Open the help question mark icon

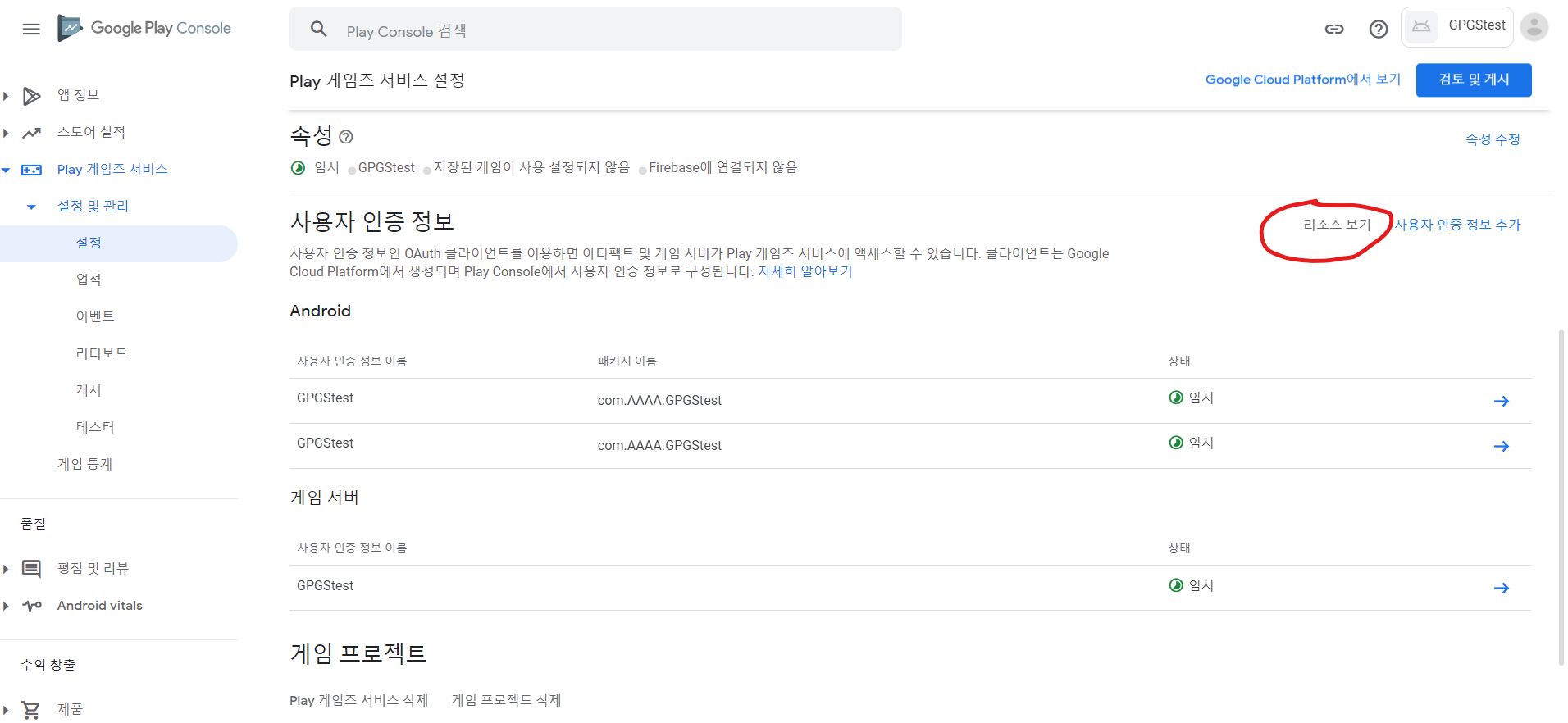pyautogui.click(x=1379, y=29)
